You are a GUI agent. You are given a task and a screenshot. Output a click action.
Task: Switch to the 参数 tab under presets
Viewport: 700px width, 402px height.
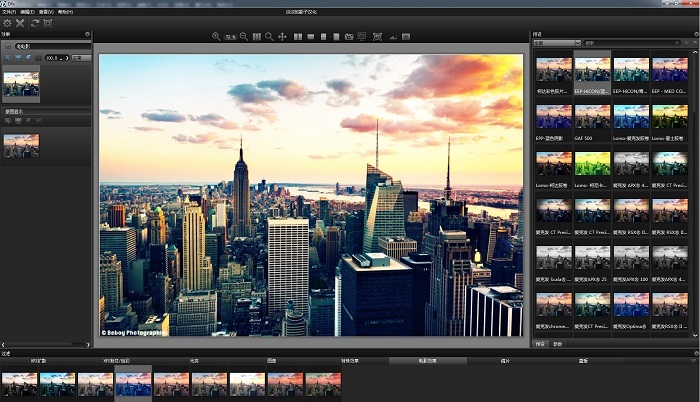point(558,343)
